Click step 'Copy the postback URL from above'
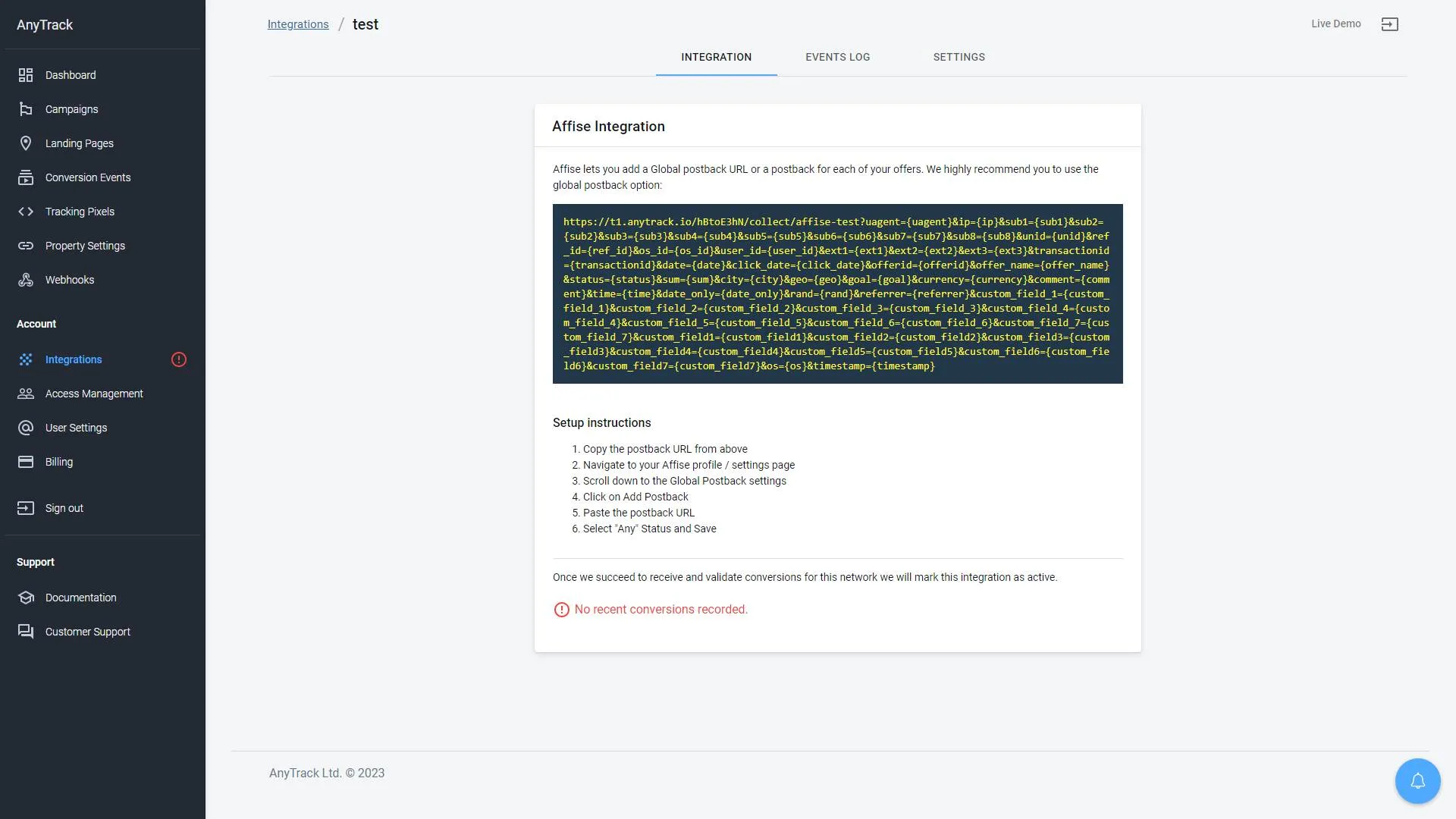Screen dimensions: 1456x819 click(x=665, y=449)
